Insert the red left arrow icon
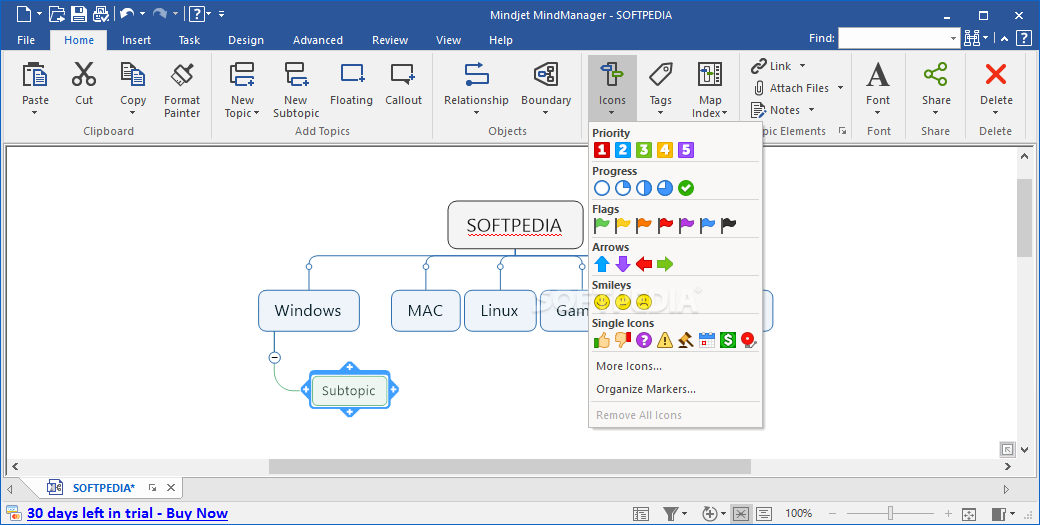This screenshot has width=1040, height=525. (x=643, y=264)
